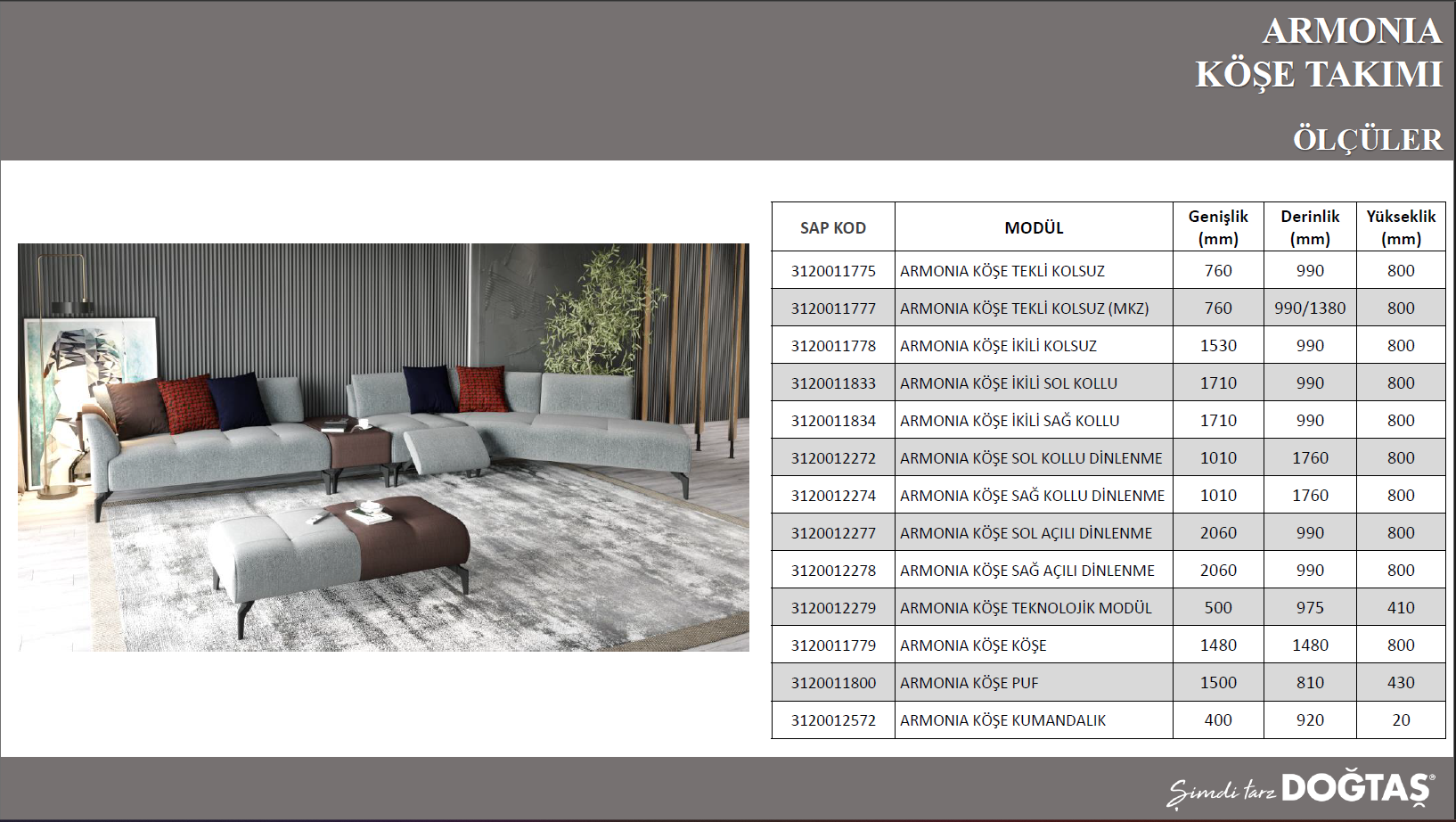This screenshot has height=822, width=1456.
Task: Click ARMONIA KÖŞE PUF module cell
Action: (x=1034, y=683)
